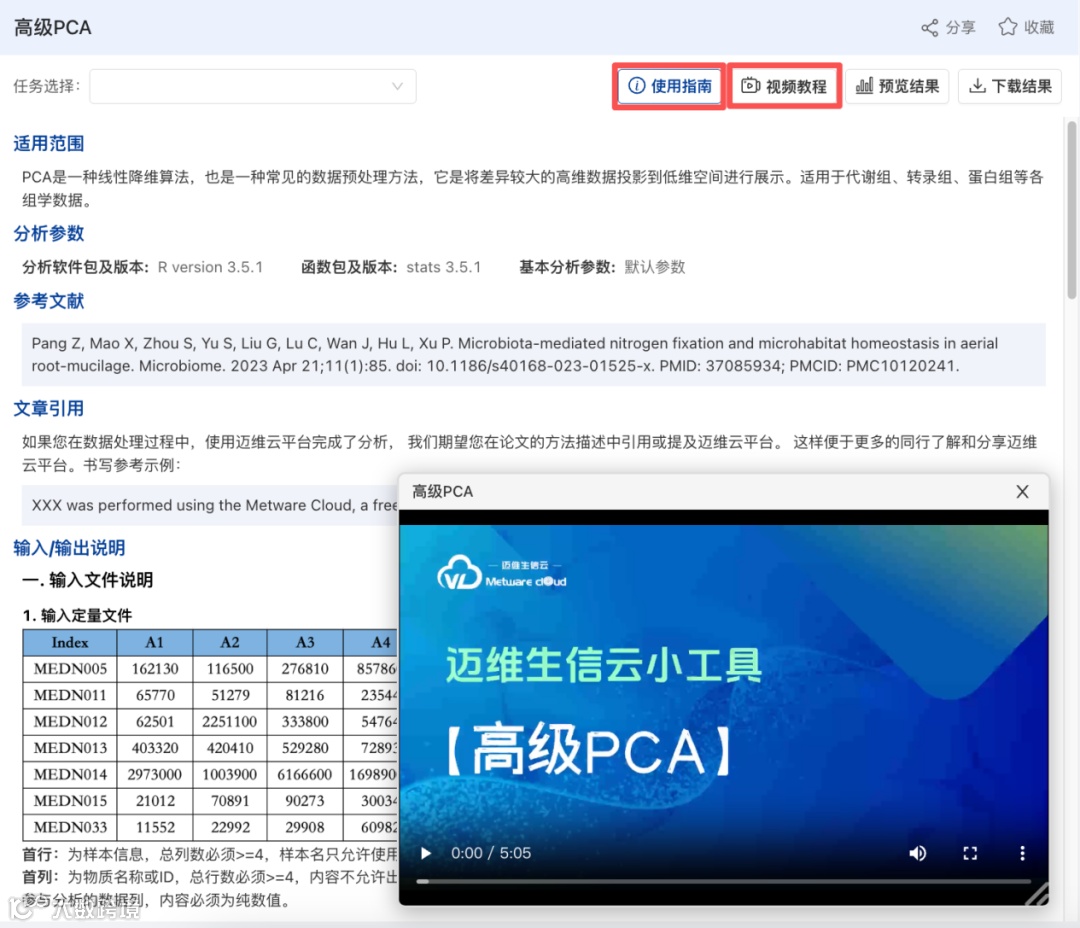Click the 高级PCA page title

[53, 28]
